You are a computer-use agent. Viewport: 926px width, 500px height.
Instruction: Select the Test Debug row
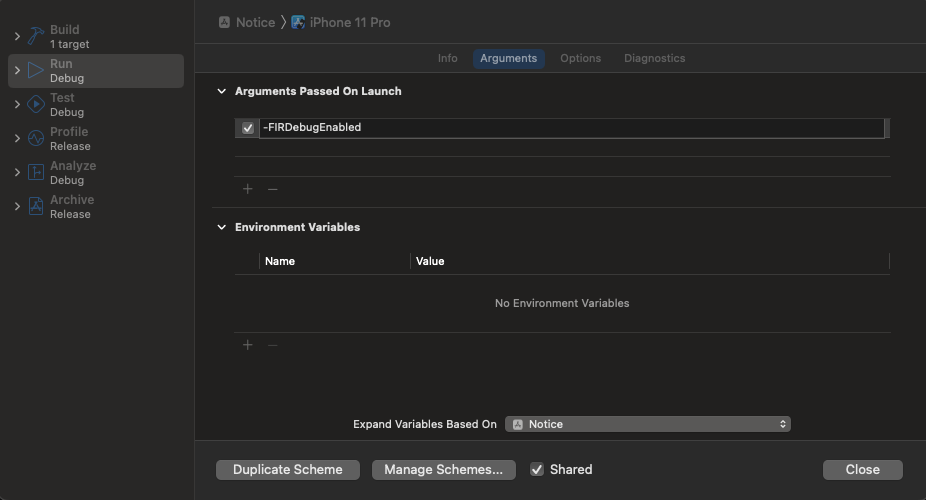coord(96,104)
